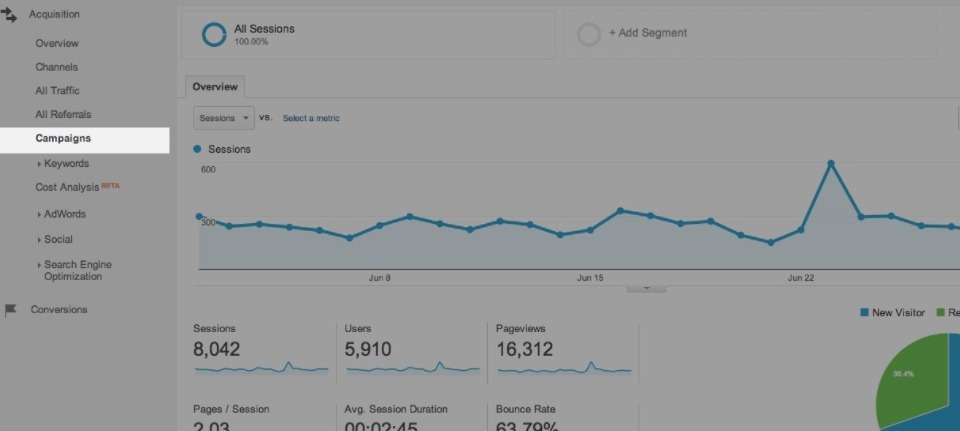Viewport: 960px width, 431px height.
Task: Select the Campaigns report
Action: point(84,140)
